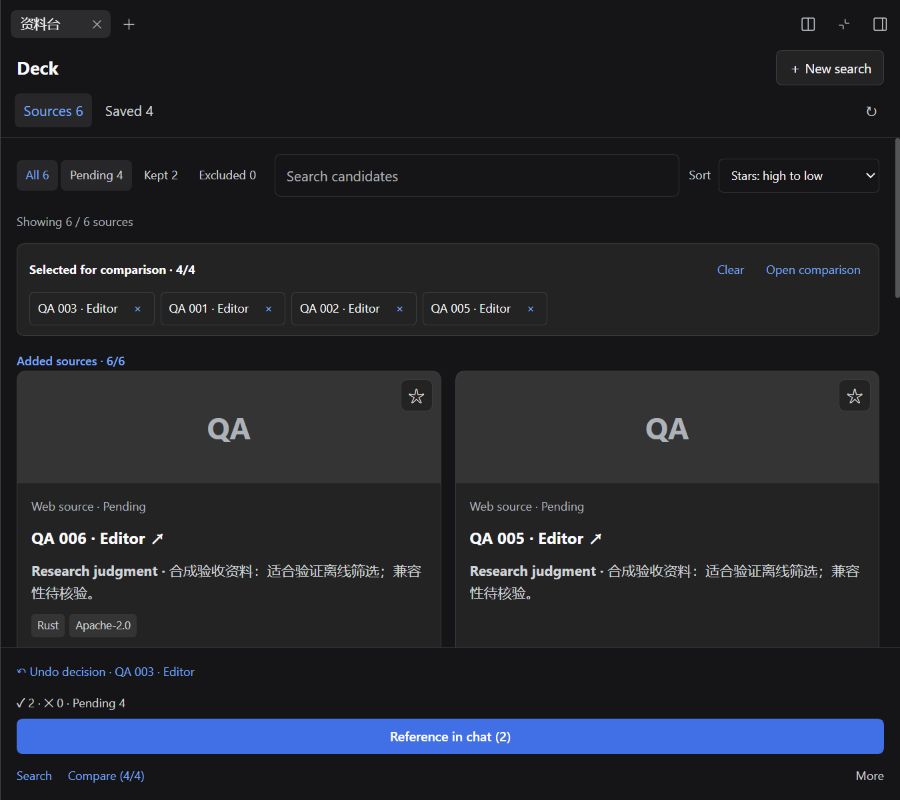
Task: Click Clear in comparison panel
Action: point(730,270)
